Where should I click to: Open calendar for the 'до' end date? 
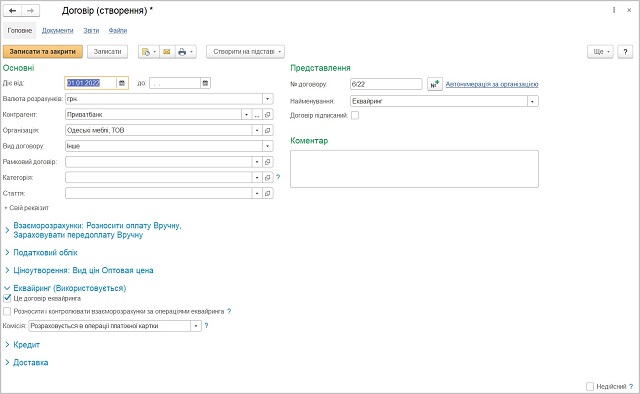[x=206, y=83]
